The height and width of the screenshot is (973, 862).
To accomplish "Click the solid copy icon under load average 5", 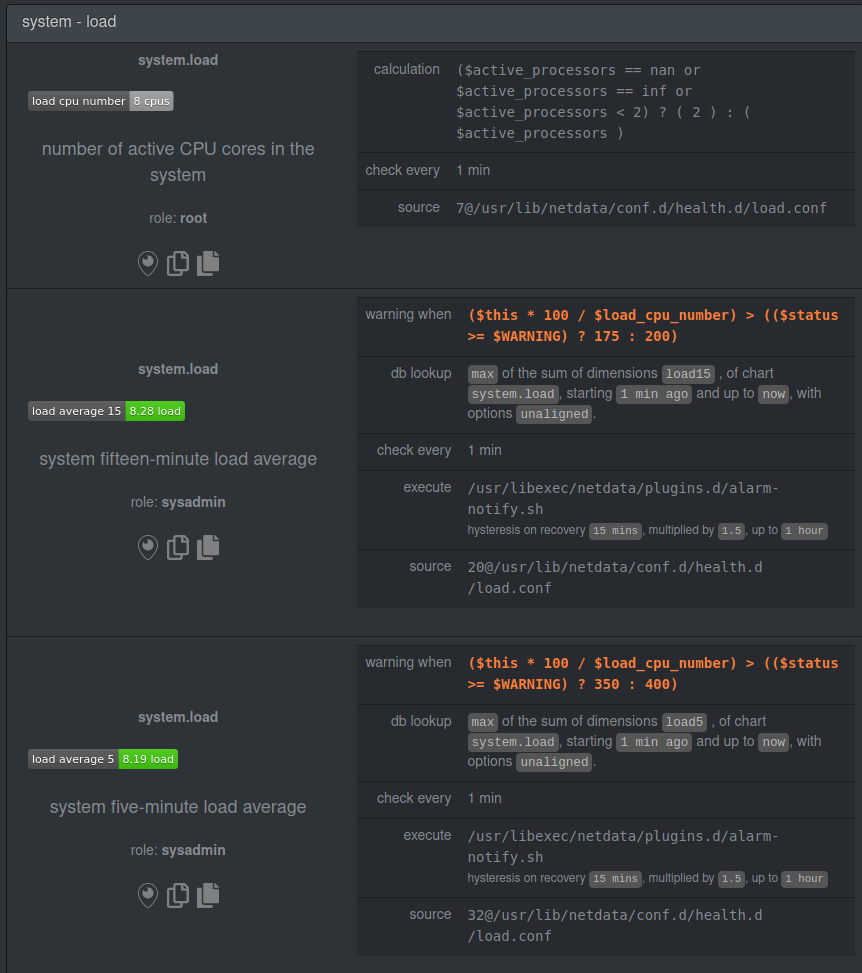I will (208, 895).
